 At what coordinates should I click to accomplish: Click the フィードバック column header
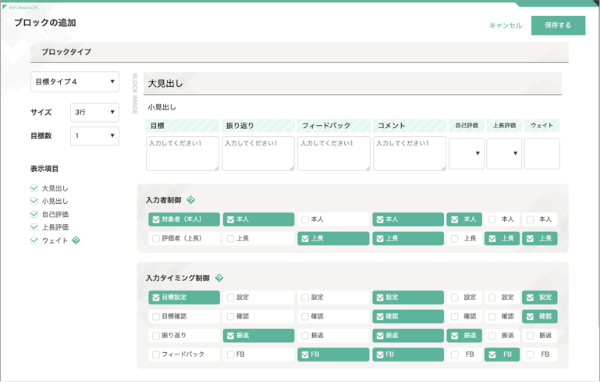[334, 126]
